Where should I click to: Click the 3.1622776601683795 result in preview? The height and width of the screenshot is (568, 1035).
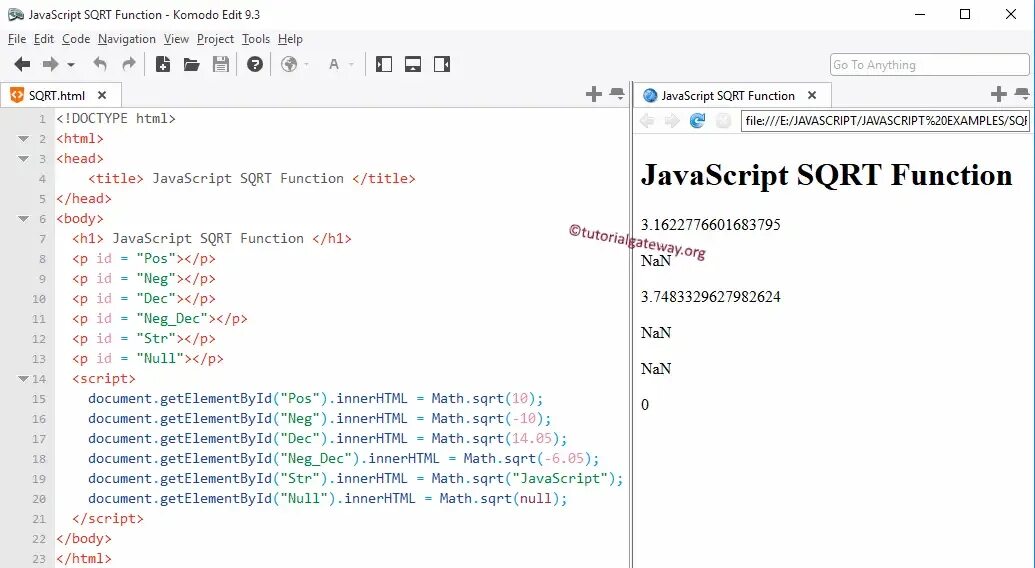point(710,225)
